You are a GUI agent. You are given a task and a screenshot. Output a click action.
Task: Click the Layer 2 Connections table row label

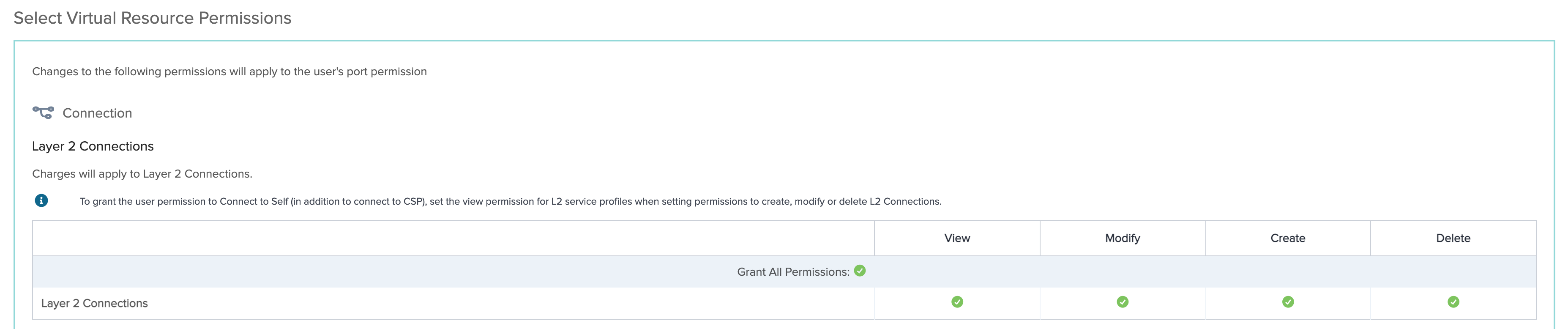point(94,303)
